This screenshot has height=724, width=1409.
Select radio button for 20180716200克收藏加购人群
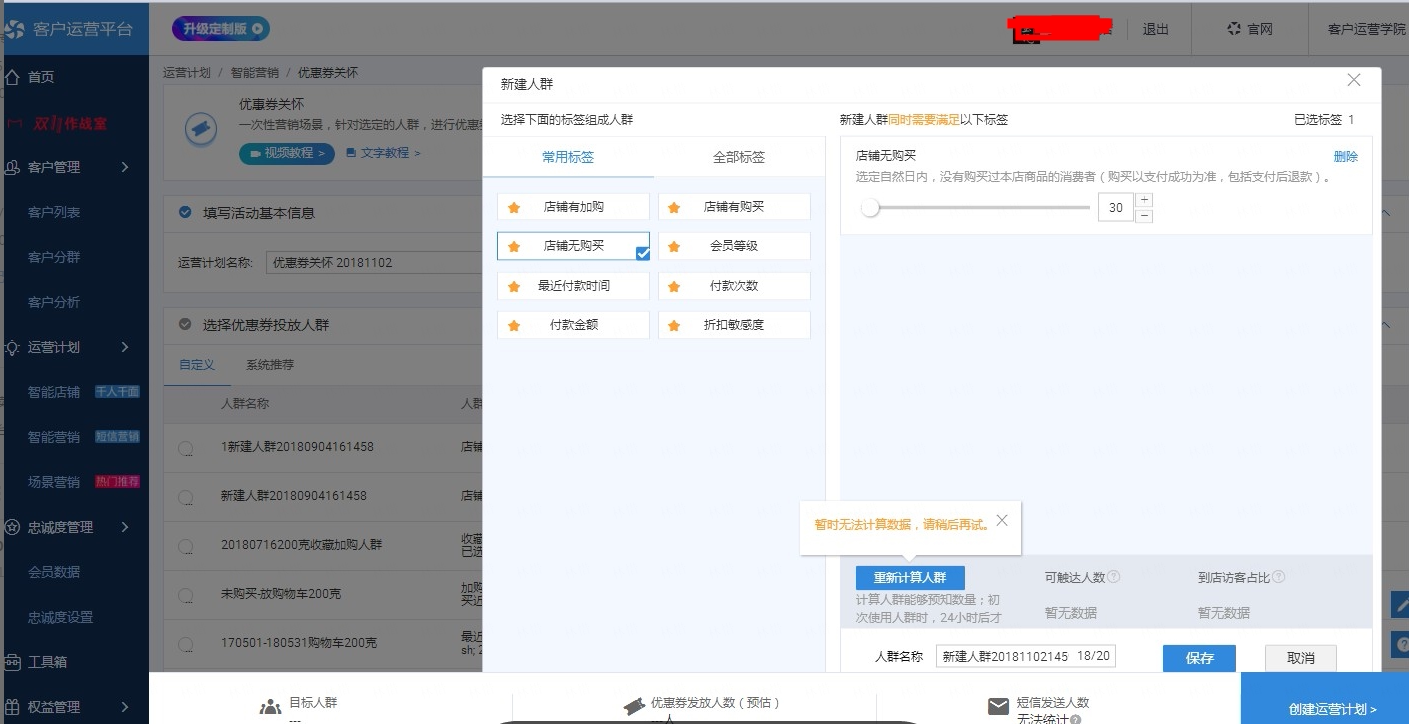pyautogui.click(x=186, y=547)
